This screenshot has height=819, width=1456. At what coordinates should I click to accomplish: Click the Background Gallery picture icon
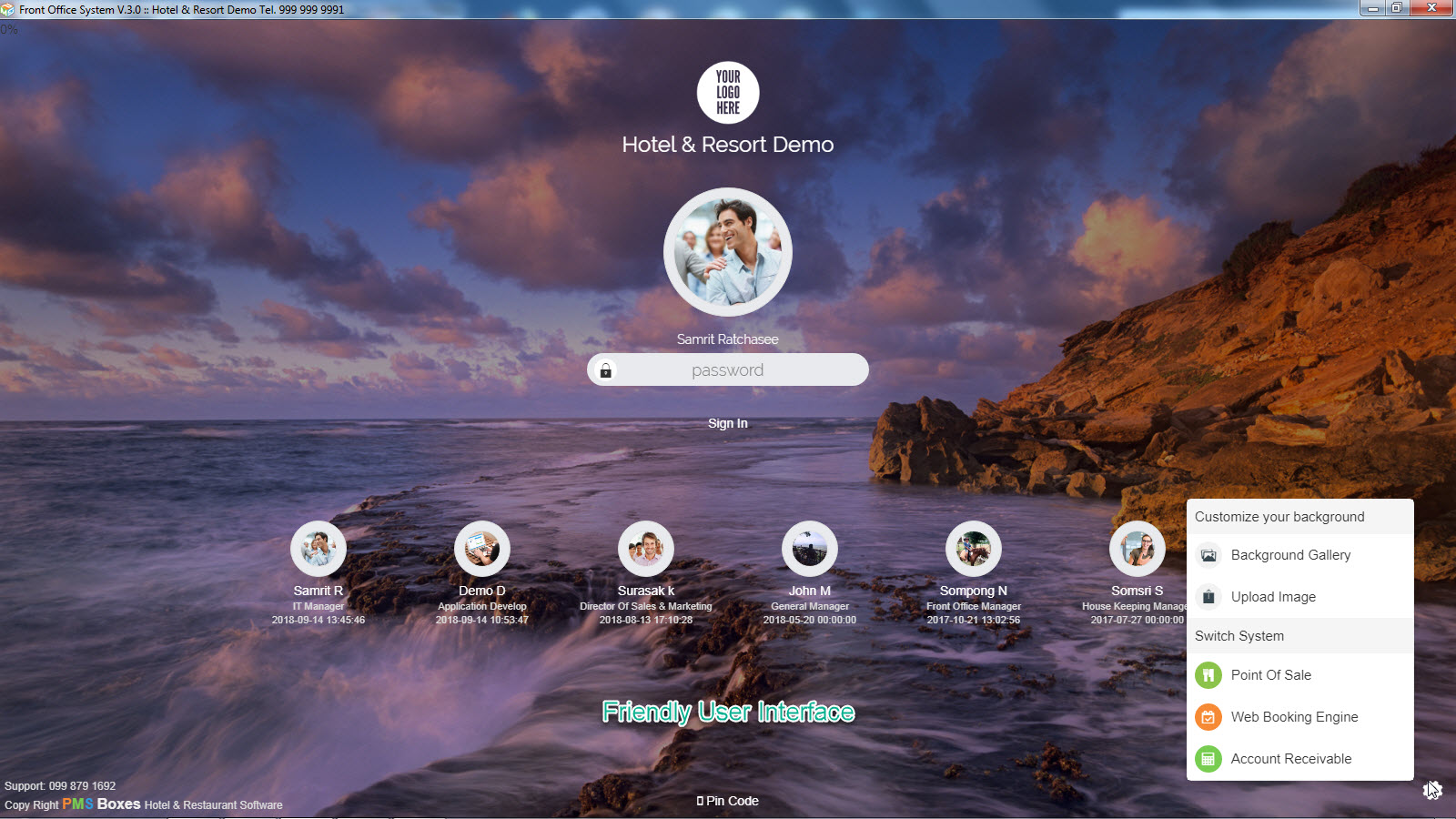1208,555
